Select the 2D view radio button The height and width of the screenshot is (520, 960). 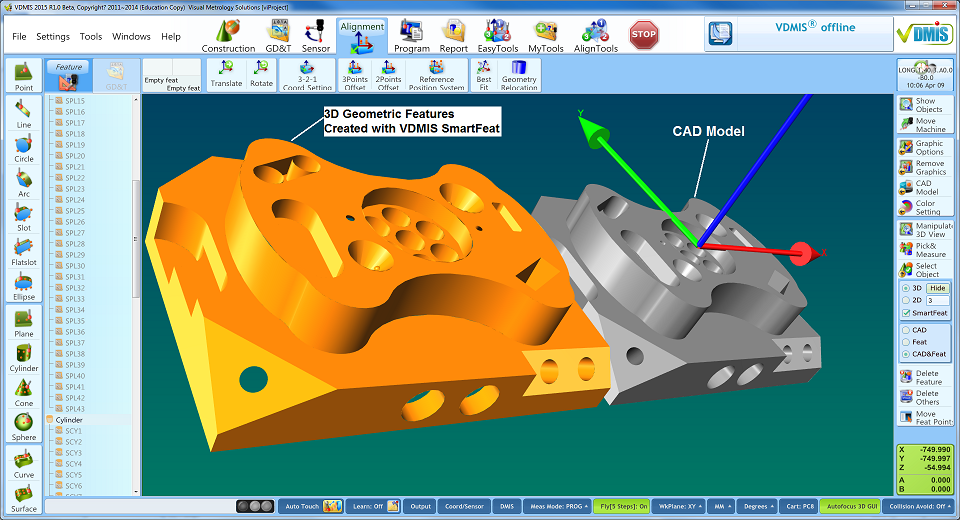pyautogui.click(x=906, y=300)
